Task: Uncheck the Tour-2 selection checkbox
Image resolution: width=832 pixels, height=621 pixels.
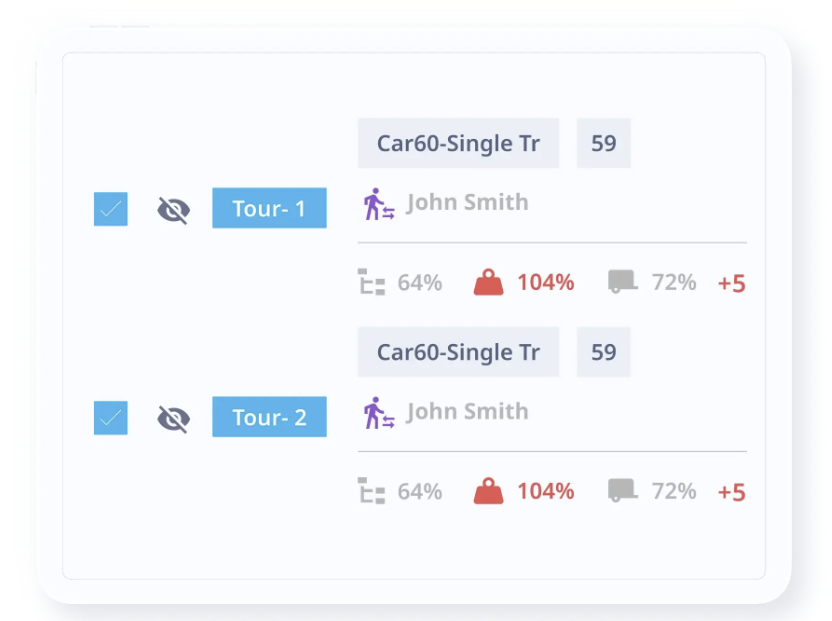Action: (x=110, y=417)
